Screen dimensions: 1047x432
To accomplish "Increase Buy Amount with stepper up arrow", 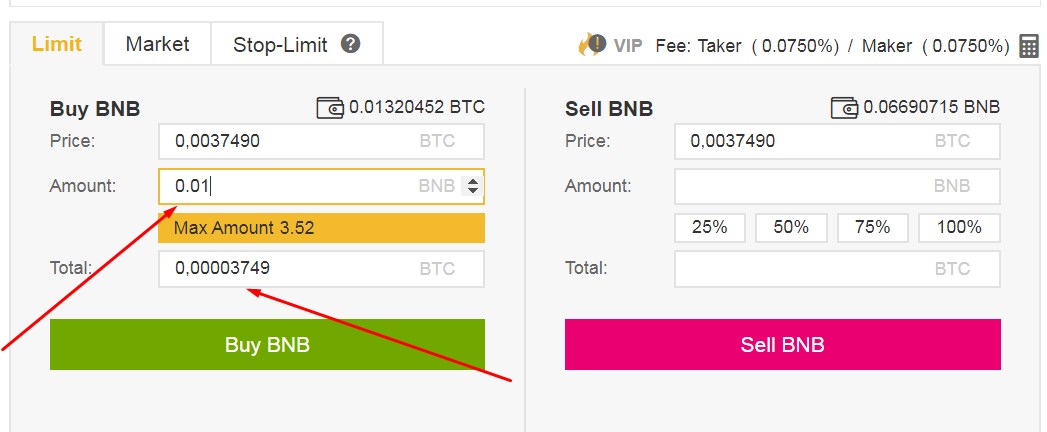I will coord(473,181).
